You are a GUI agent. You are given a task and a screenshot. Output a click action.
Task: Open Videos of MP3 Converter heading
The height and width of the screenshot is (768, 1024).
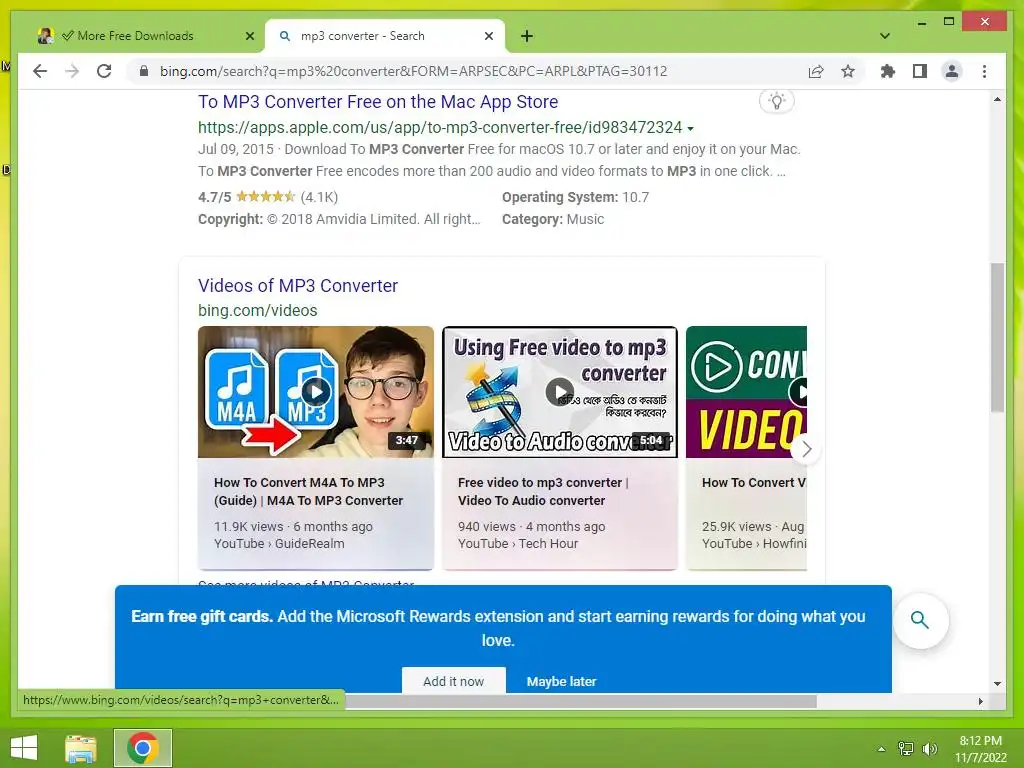pos(298,285)
